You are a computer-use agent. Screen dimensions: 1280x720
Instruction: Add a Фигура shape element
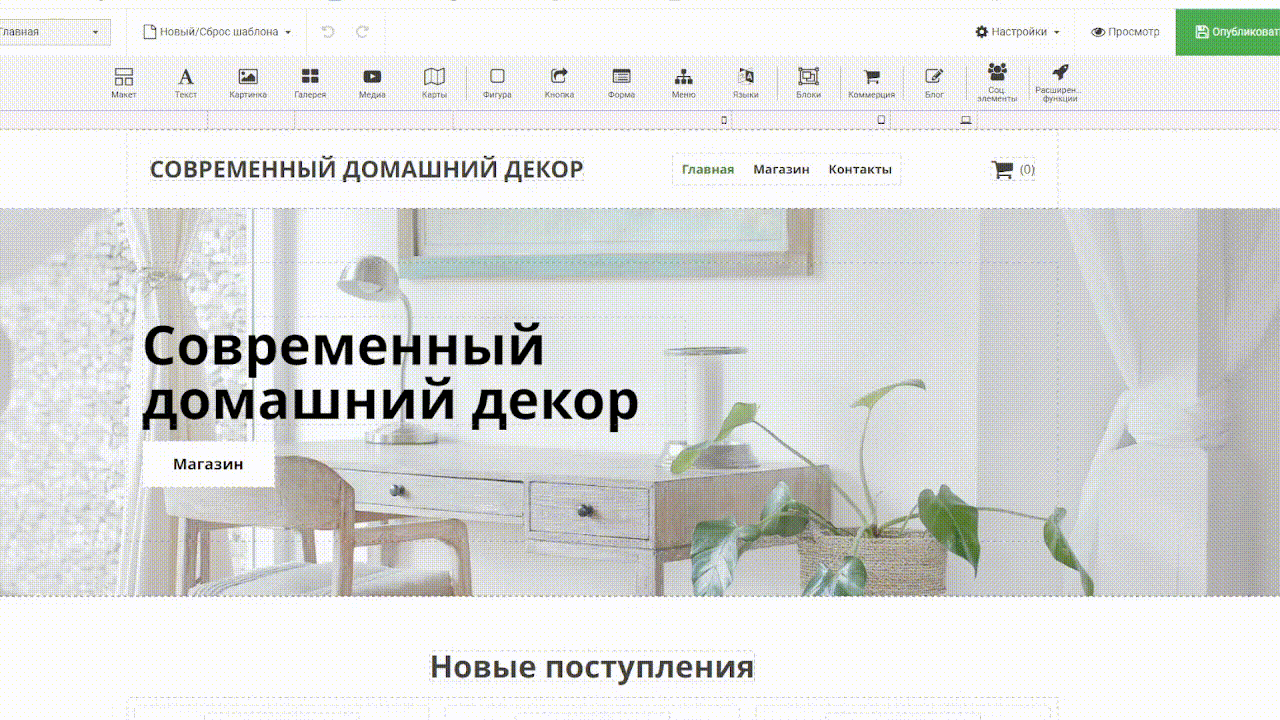click(x=497, y=82)
